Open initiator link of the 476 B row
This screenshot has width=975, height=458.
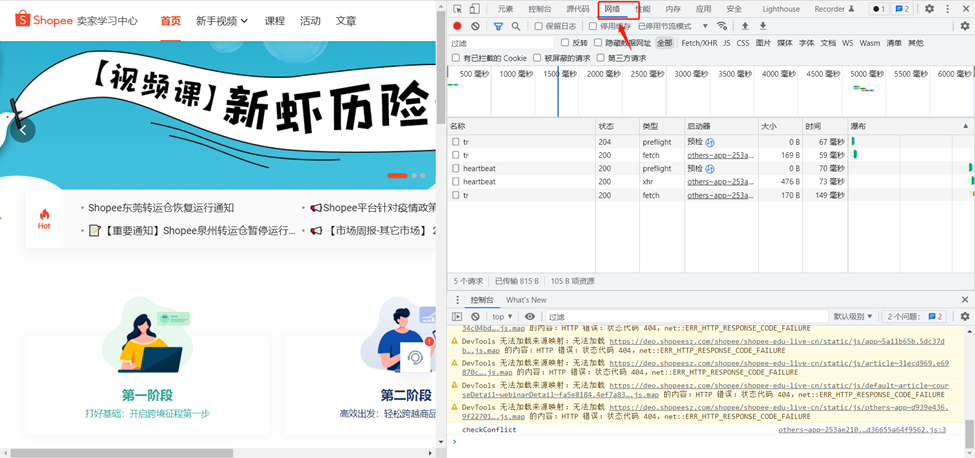721,181
